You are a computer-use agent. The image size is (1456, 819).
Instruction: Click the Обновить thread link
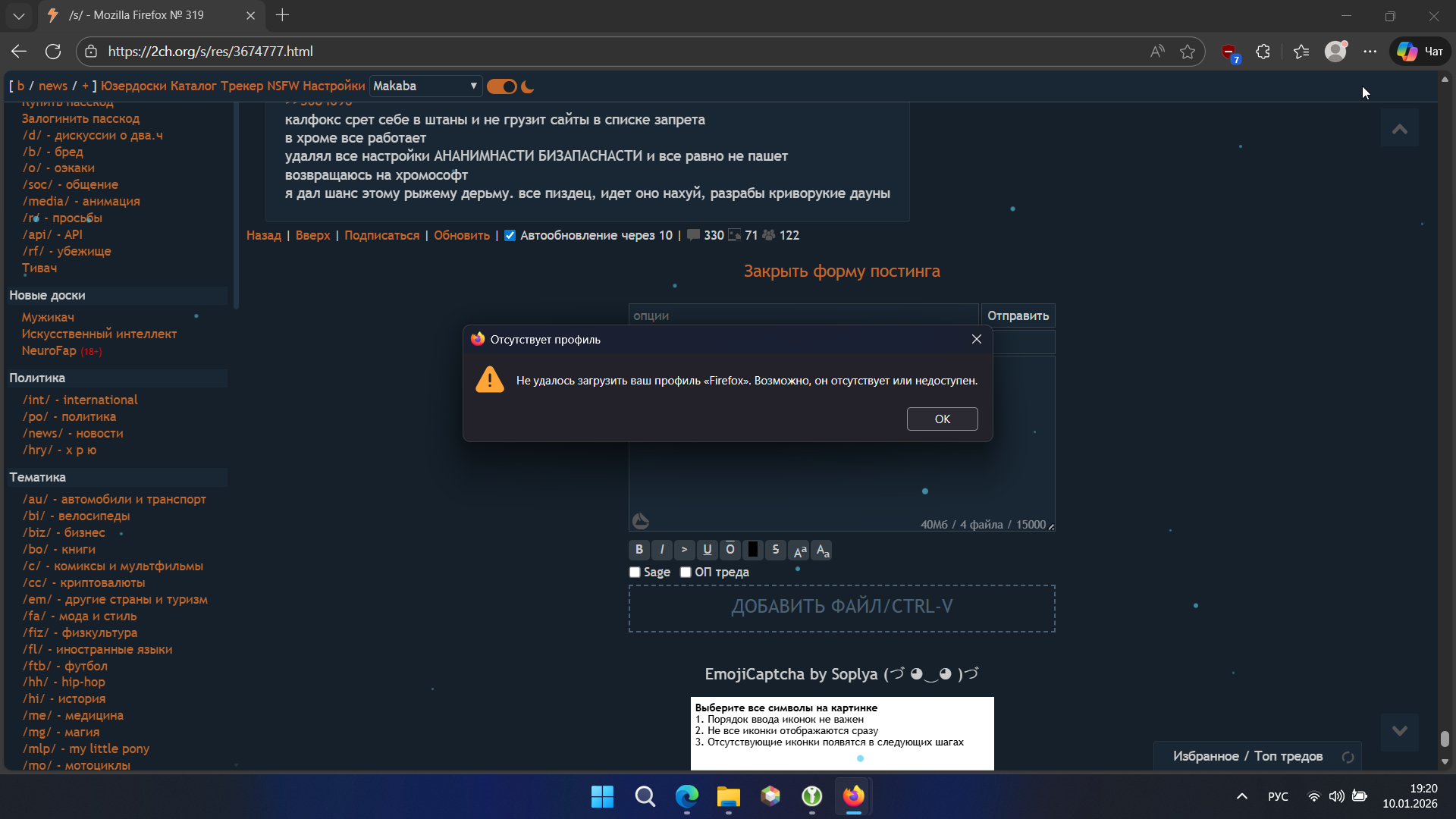pyautogui.click(x=462, y=236)
